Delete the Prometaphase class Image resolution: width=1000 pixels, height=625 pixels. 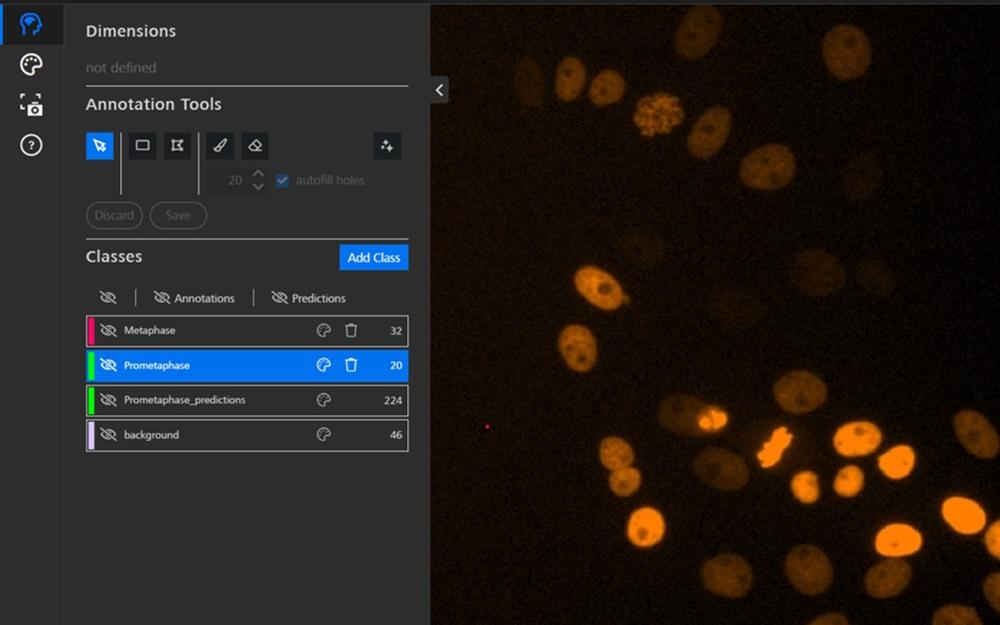[351, 365]
